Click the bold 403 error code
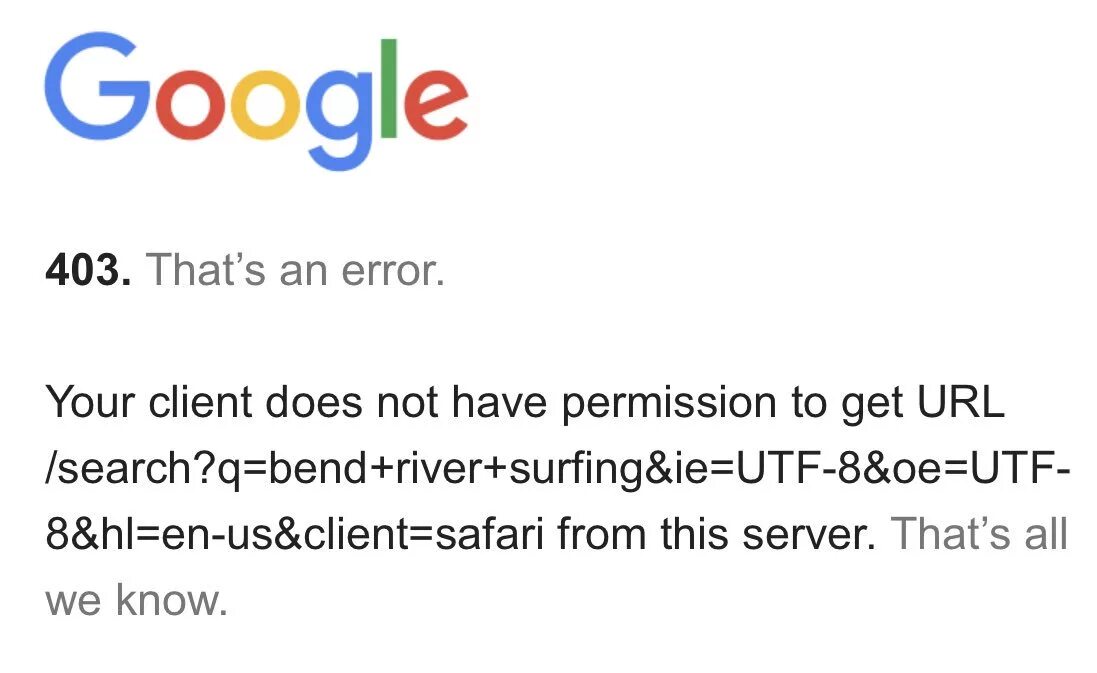This screenshot has height=673, width=1097. pos(88,270)
